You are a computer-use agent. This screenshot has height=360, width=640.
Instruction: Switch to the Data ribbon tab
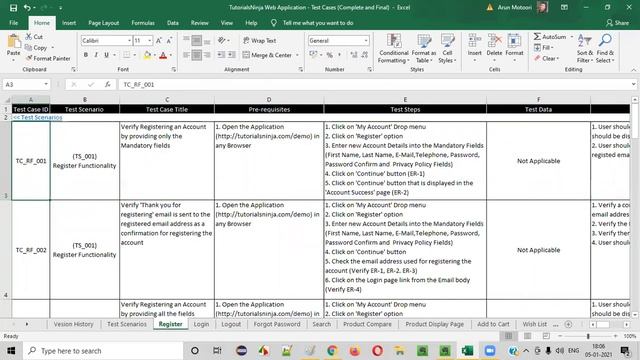pyautogui.click(x=173, y=23)
